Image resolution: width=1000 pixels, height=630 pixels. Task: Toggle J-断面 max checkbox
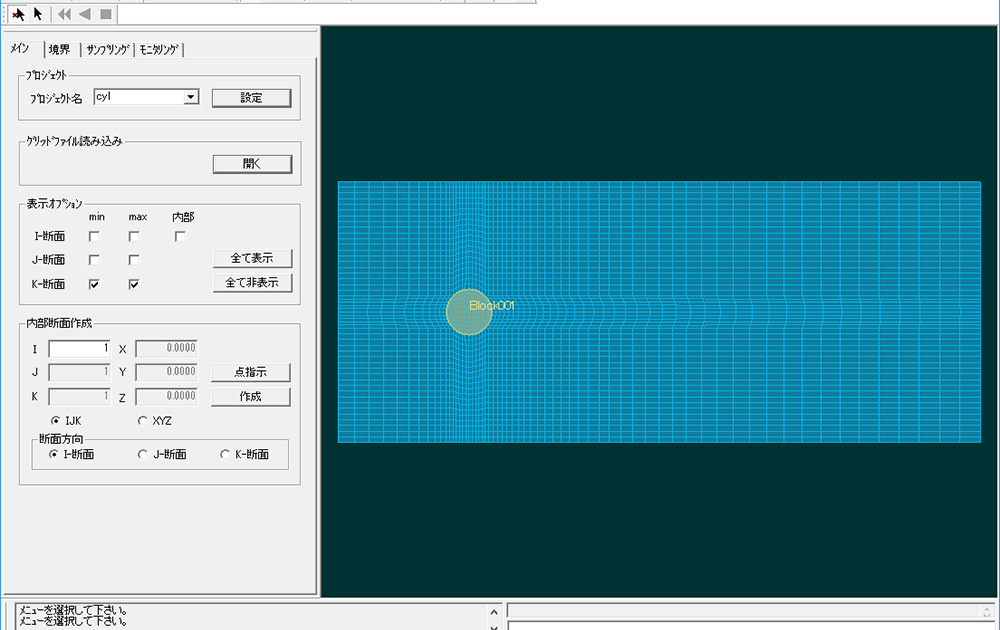click(x=134, y=260)
